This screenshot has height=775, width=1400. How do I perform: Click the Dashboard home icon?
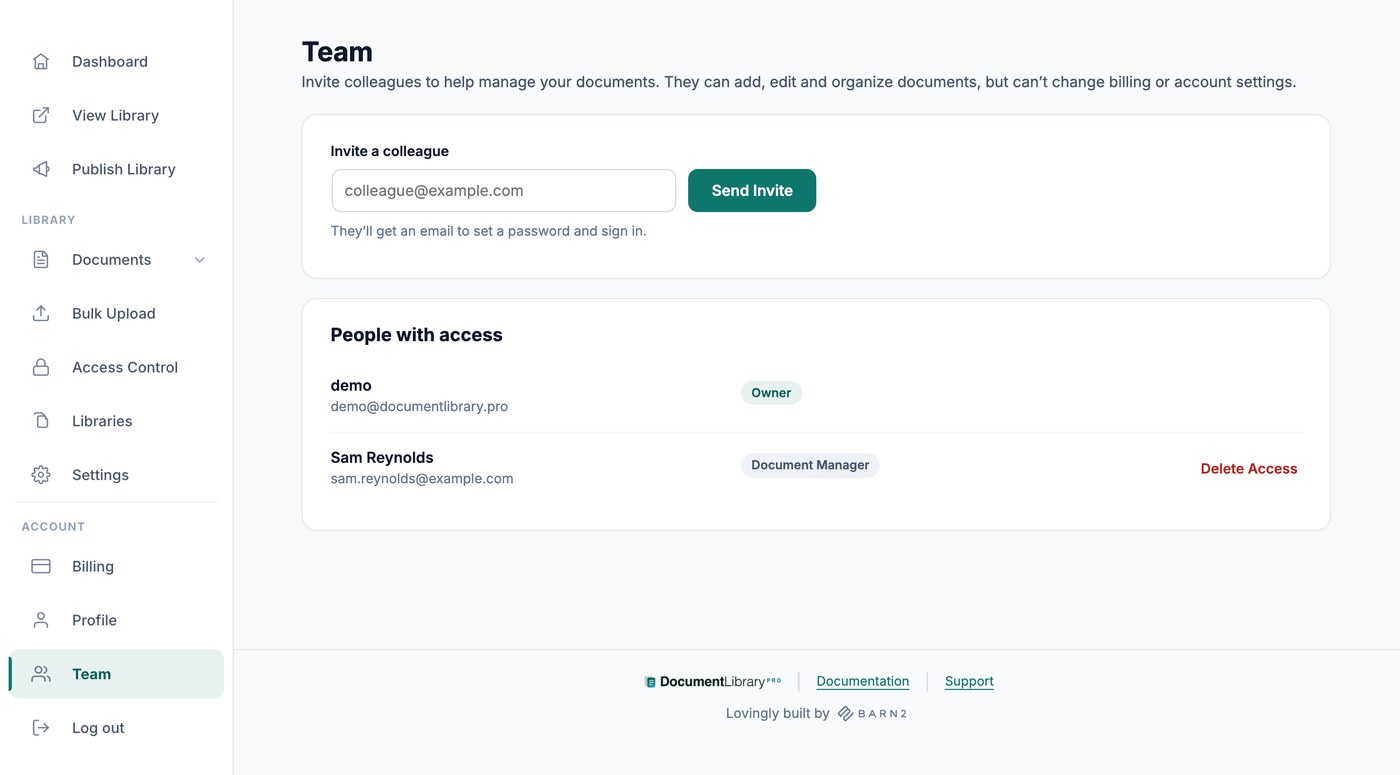click(41, 62)
